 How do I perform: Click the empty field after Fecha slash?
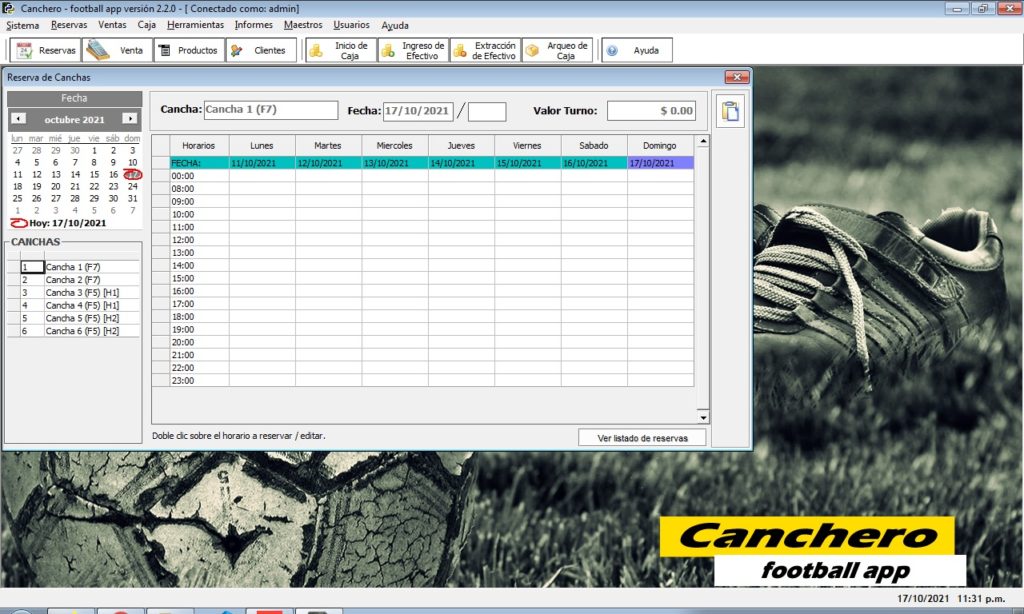coord(487,112)
